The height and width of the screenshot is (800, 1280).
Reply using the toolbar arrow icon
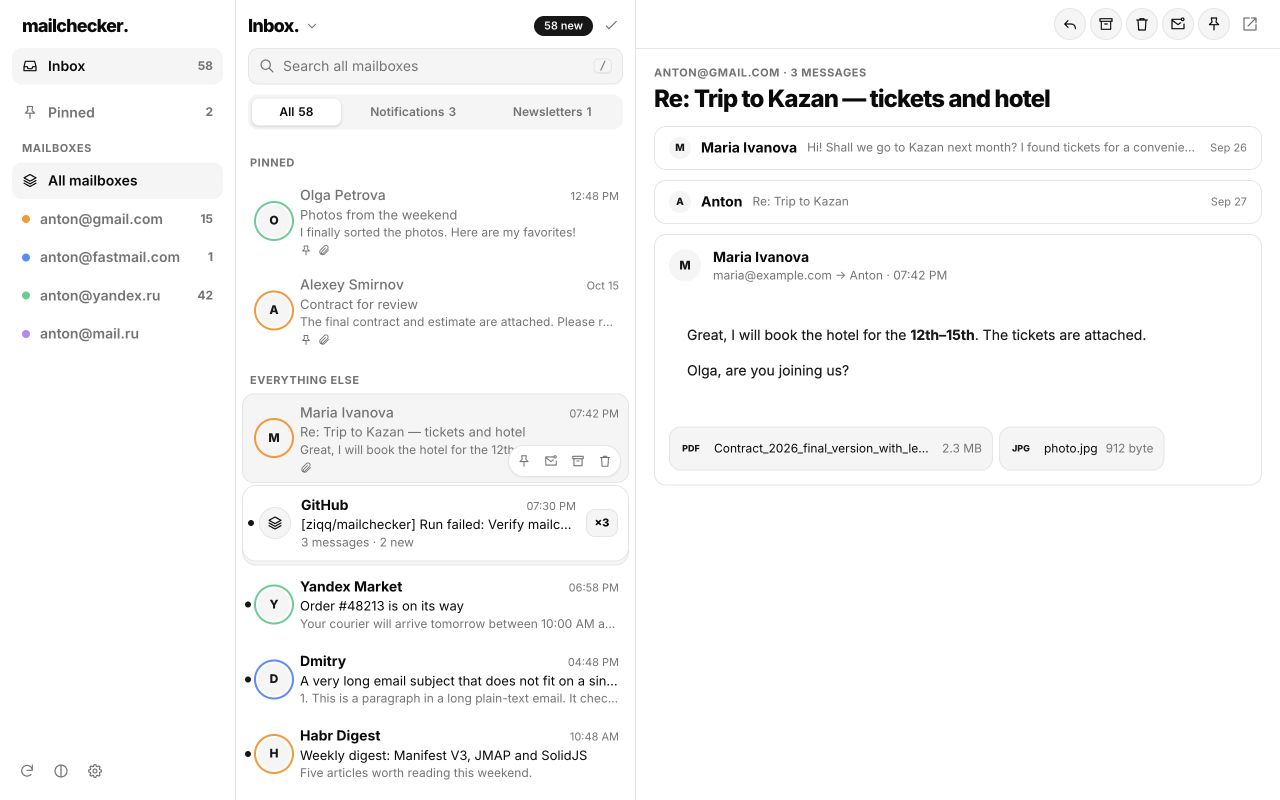pyautogui.click(x=1070, y=25)
